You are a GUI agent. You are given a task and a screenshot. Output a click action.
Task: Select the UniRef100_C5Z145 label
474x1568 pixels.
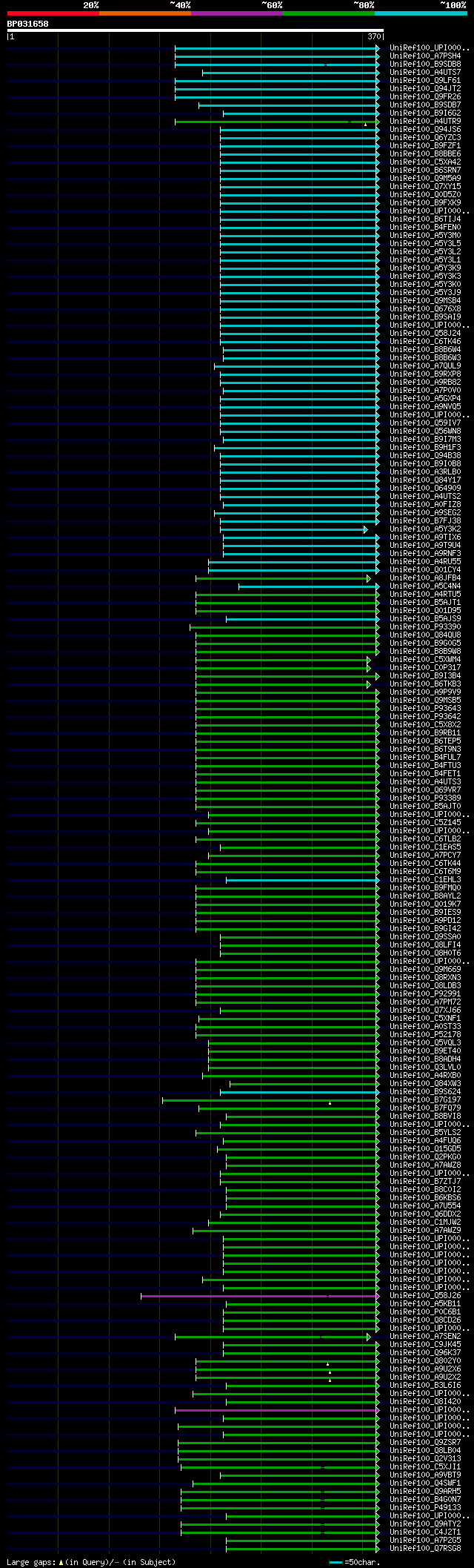click(425, 822)
